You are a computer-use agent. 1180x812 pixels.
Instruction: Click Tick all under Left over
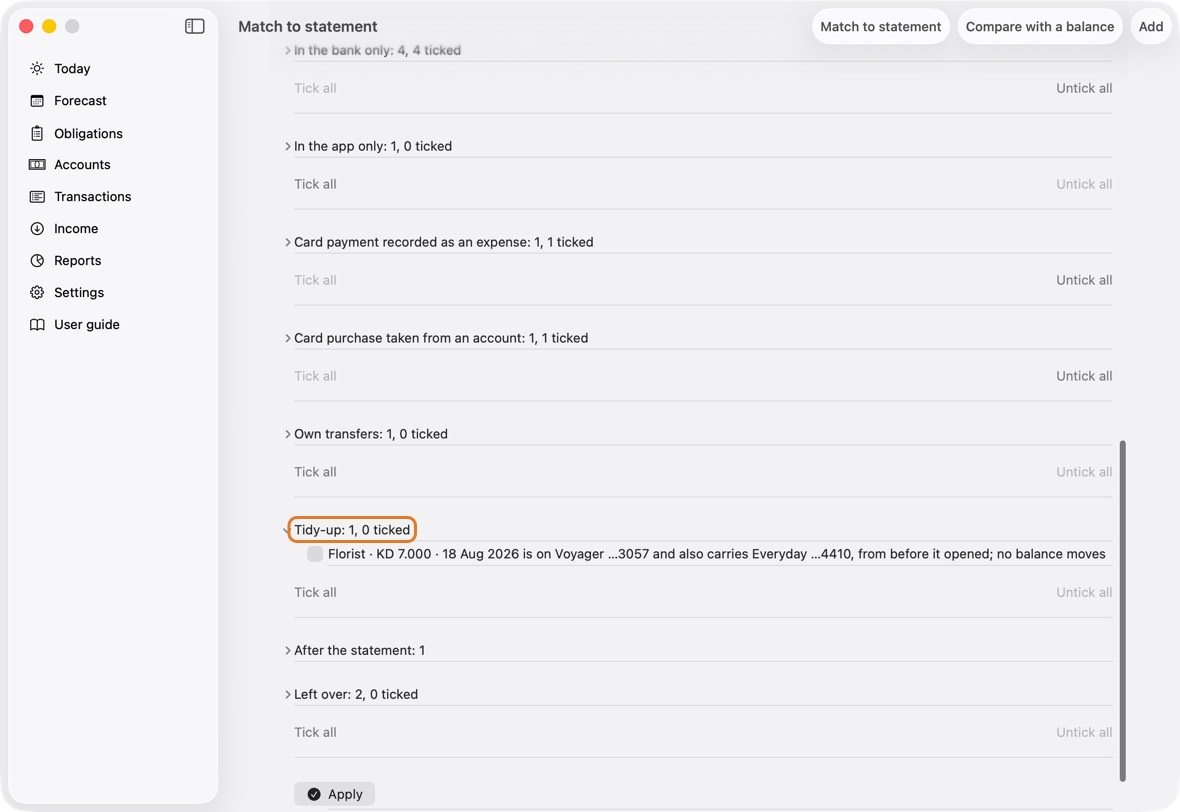coord(315,732)
